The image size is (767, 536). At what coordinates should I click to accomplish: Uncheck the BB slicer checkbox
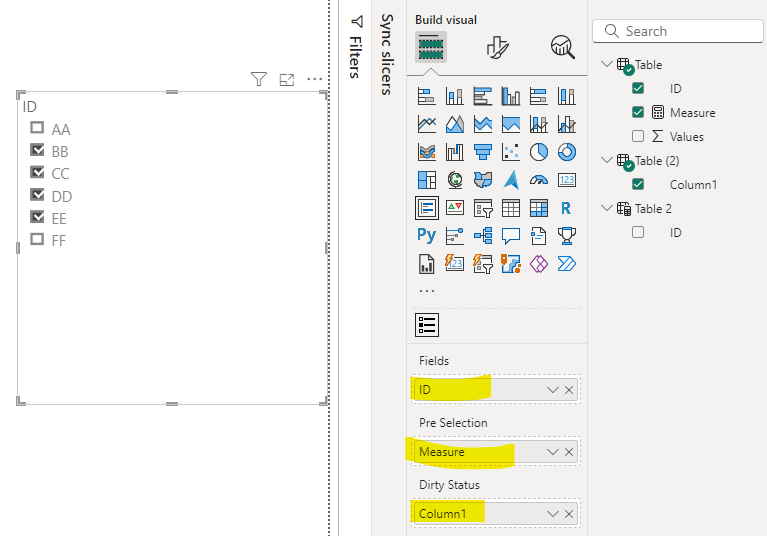click(x=37, y=150)
